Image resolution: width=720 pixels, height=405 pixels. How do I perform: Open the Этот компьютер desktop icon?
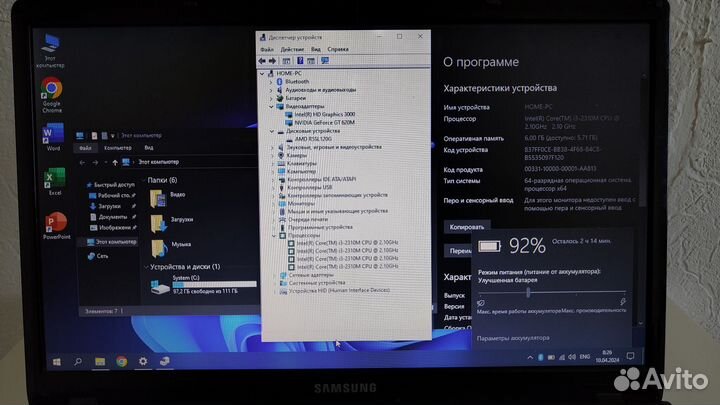[50, 51]
